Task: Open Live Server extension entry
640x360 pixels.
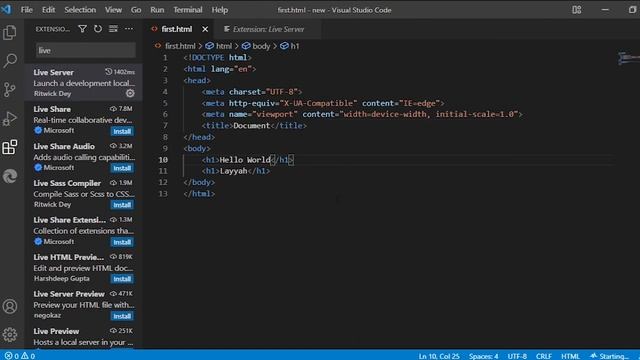Action: tap(84, 82)
